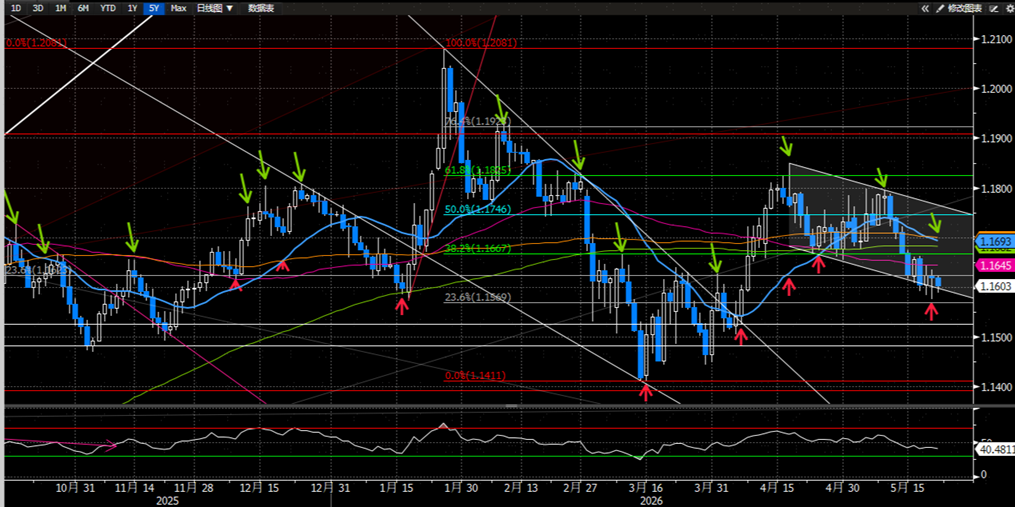Viewport: 1015px width, 507px height.
Task: Click the pencil edit chart icon
Action: 940,8
